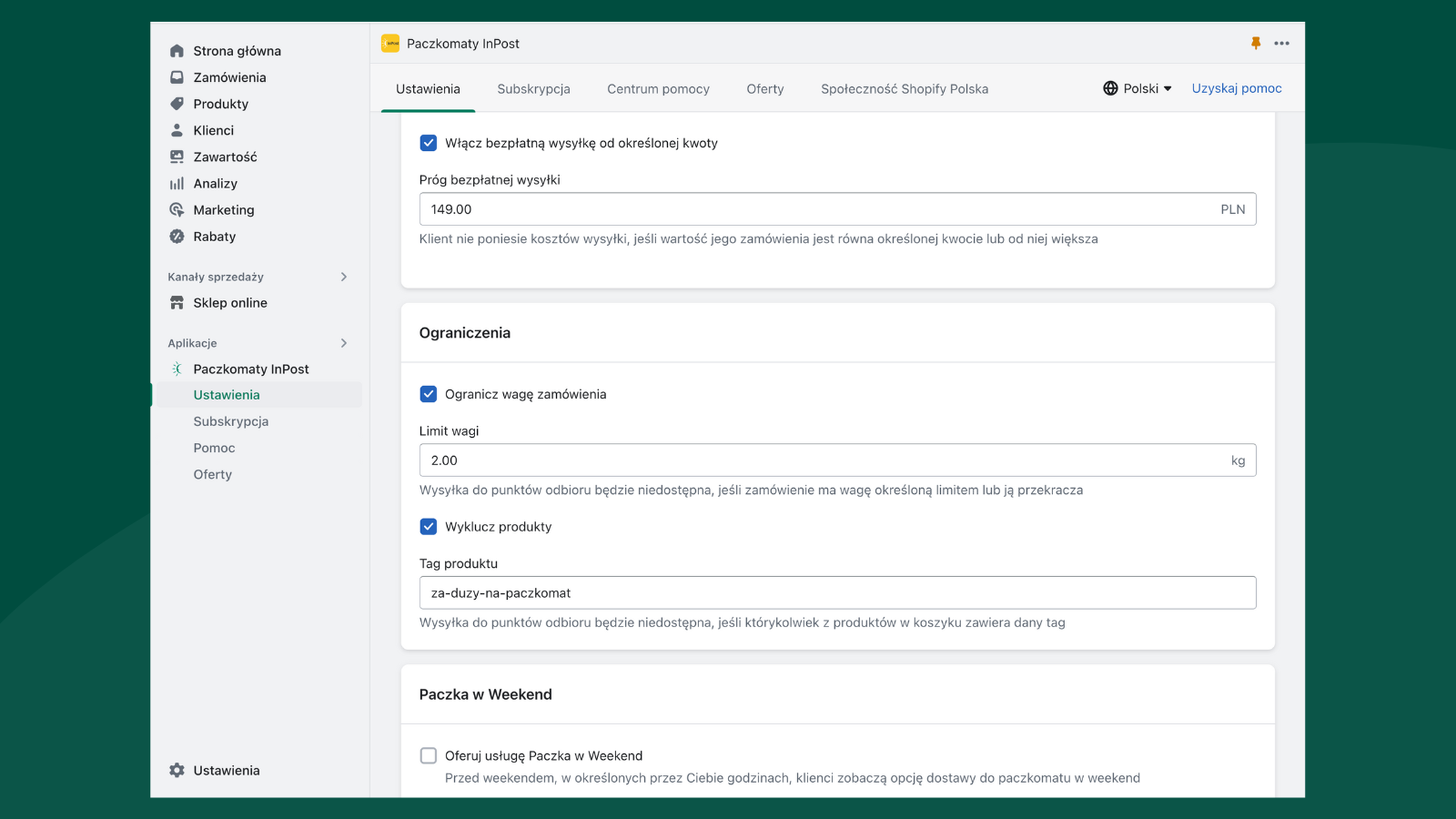Switch to the Subskrypcja tab

click(533, 89)
